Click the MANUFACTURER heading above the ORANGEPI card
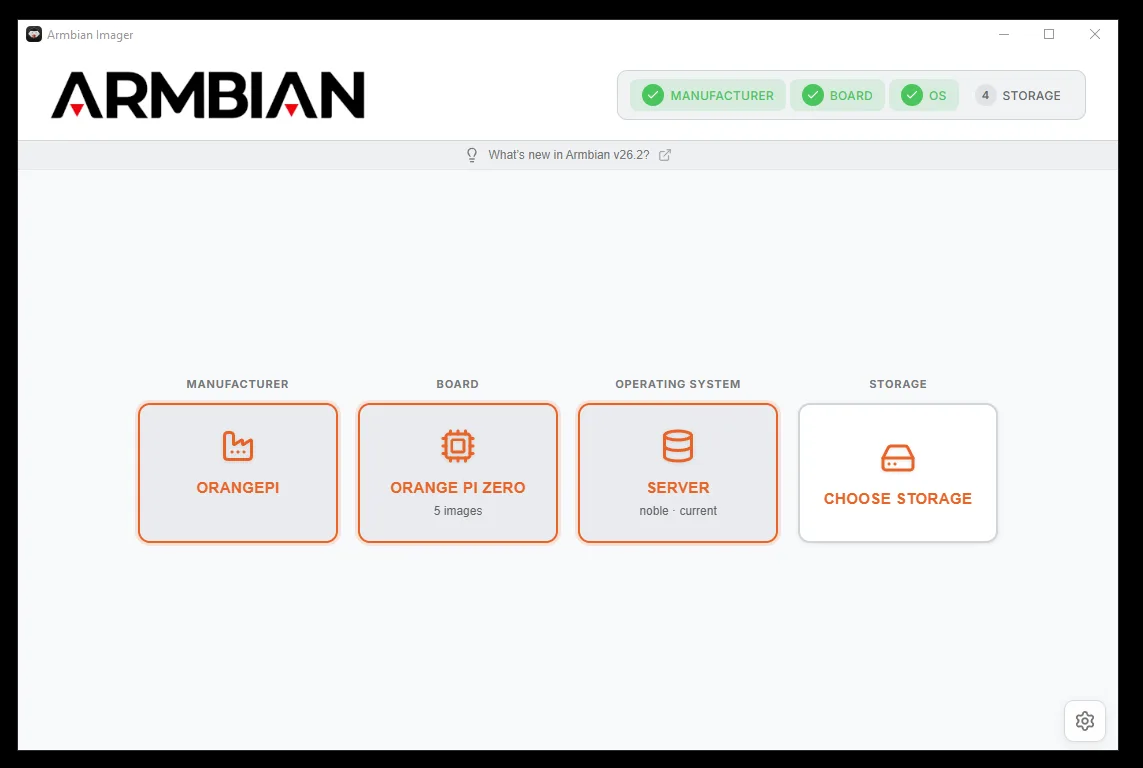Viewport: 1143px width, 768px height. point(238,384)
